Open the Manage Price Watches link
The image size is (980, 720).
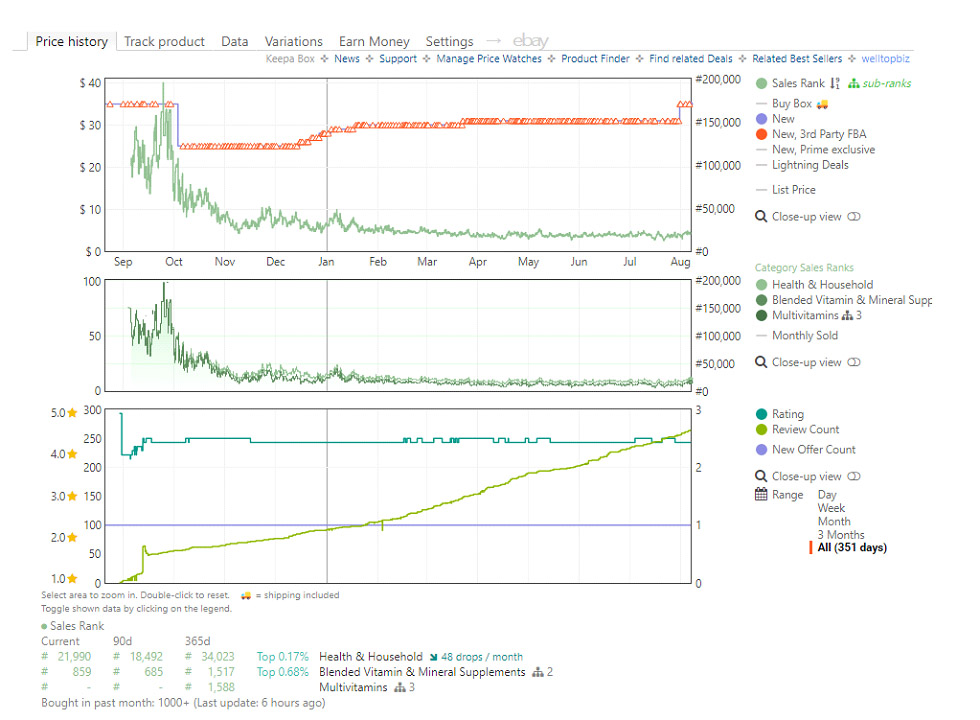(489, 59)
